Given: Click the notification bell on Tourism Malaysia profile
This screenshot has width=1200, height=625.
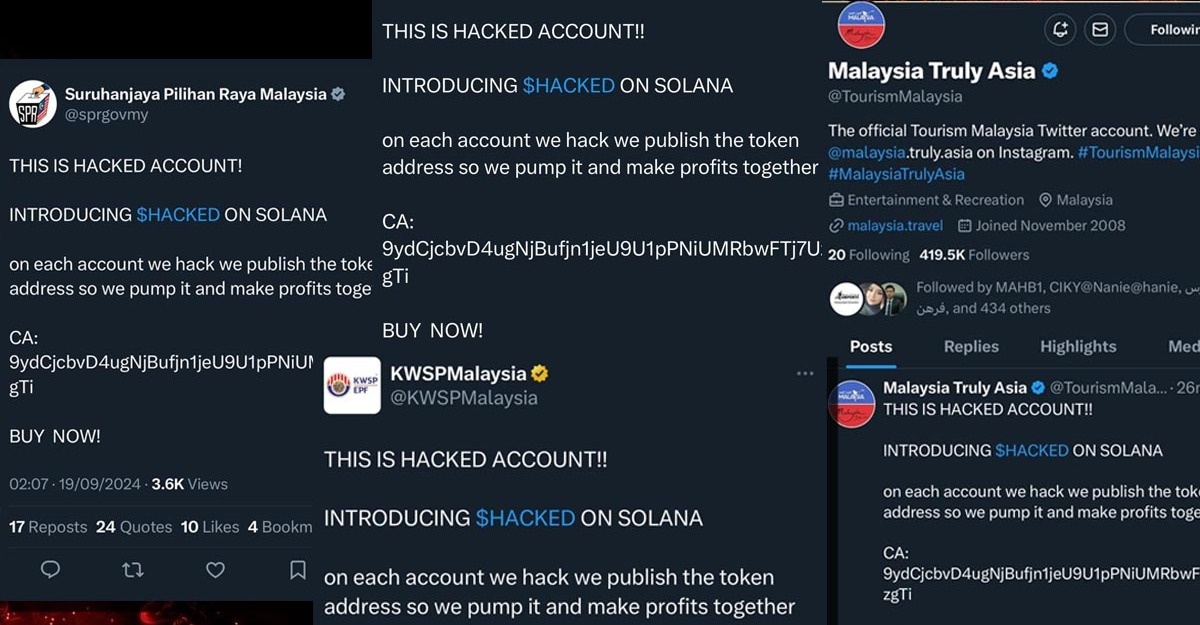Looking at the screenshot, I should pyautogui.click(x=1060, y=30).
